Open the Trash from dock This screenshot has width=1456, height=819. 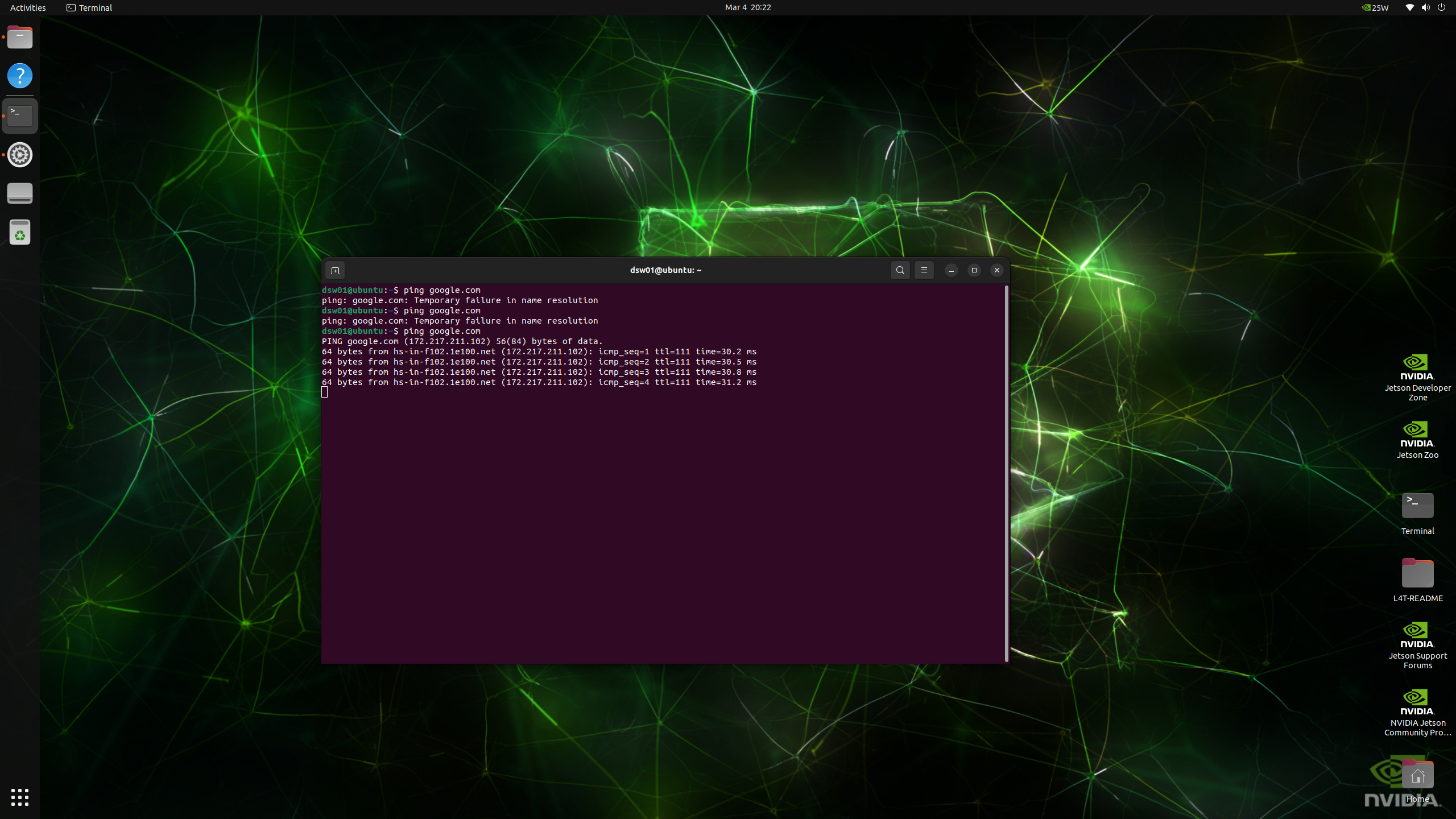pyautogui.click(x=20, y=233)
